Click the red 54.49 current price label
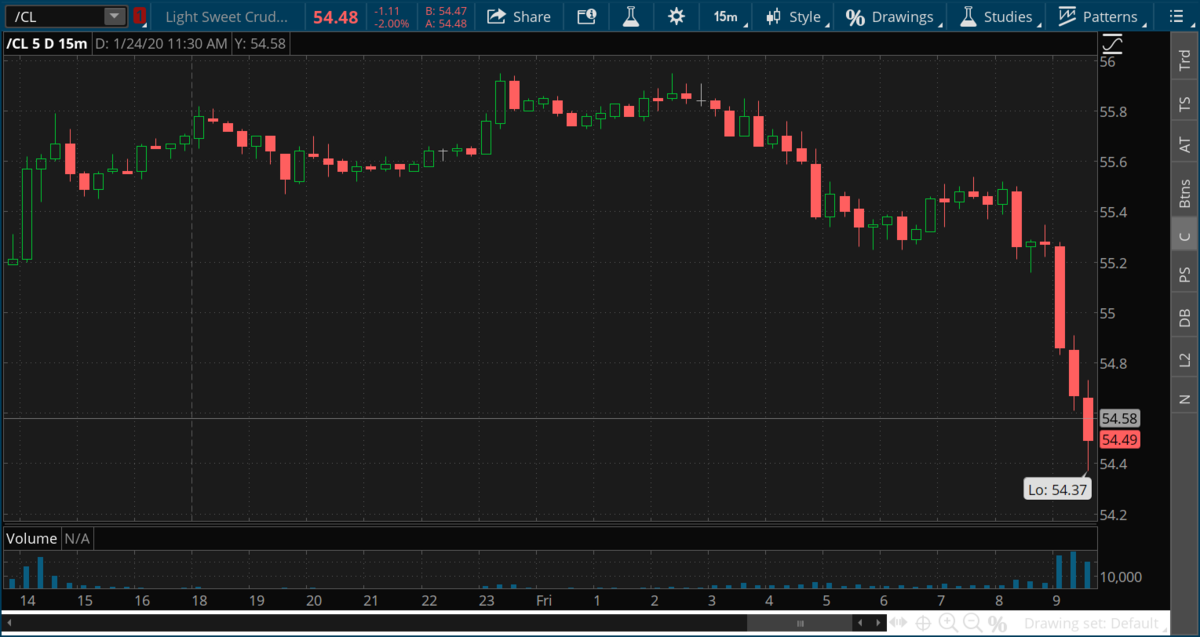Viewport: 1200px width, 637px height. pyautogui.click(x=1119, y=440)
